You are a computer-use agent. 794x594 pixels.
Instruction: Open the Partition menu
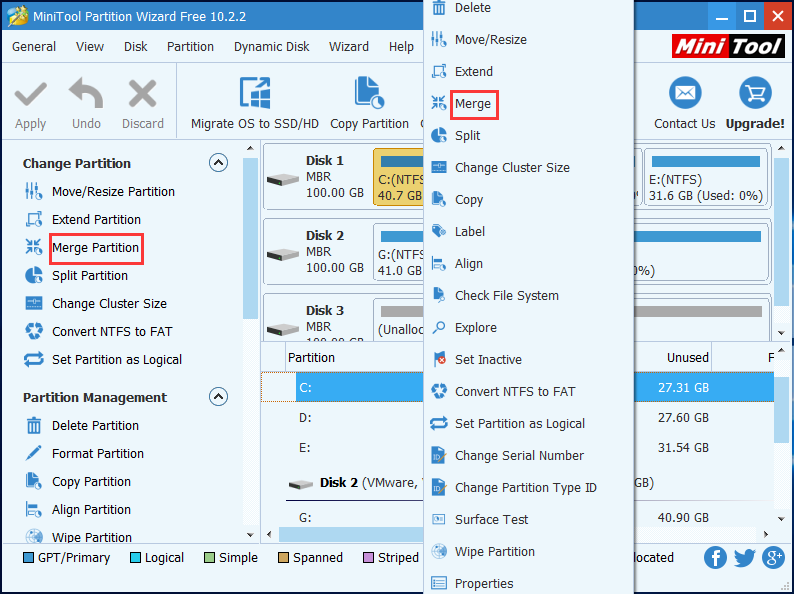[x=190, y=47]
